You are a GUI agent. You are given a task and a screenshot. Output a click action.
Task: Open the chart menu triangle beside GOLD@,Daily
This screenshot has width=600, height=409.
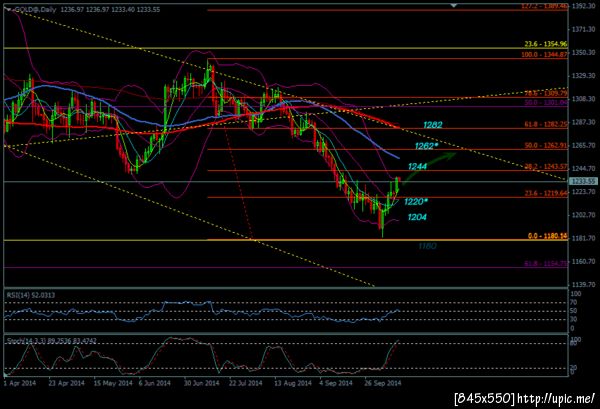point(8,10)
